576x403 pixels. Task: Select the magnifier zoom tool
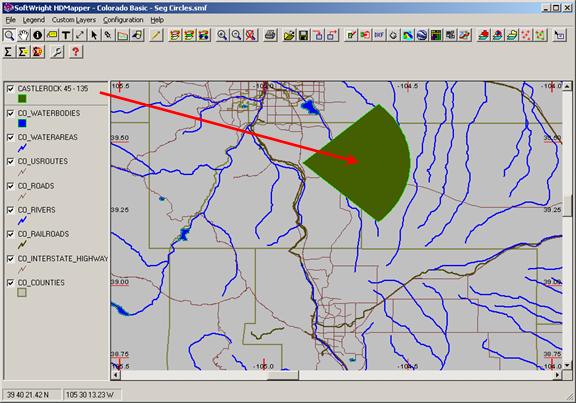coord(9,35)
